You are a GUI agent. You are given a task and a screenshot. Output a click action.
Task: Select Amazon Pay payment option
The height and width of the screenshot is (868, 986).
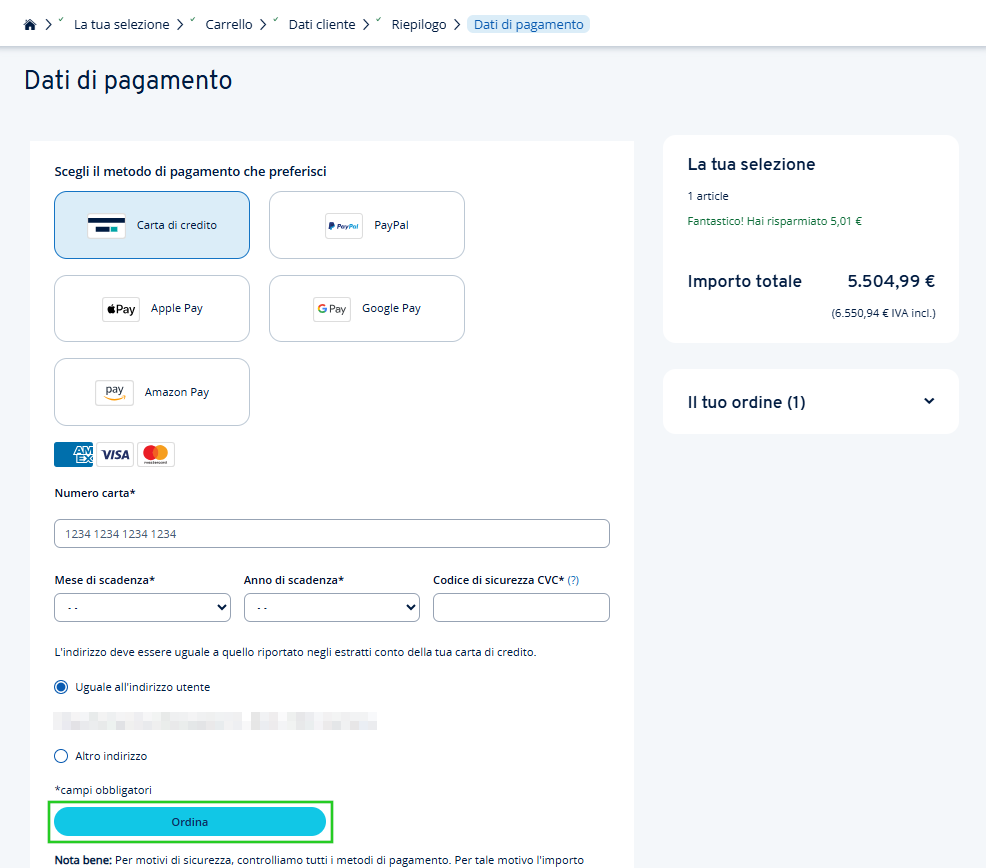click(x=151, y=391)
